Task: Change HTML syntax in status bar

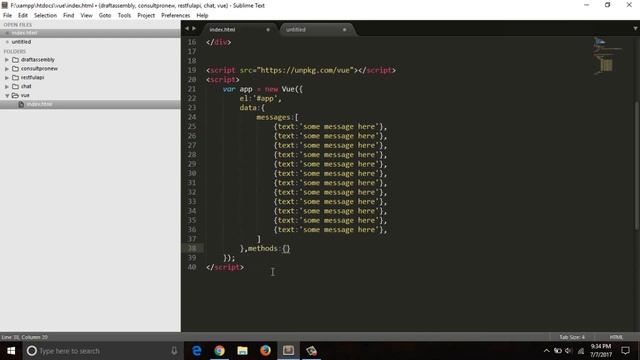Action: point(616,337)
